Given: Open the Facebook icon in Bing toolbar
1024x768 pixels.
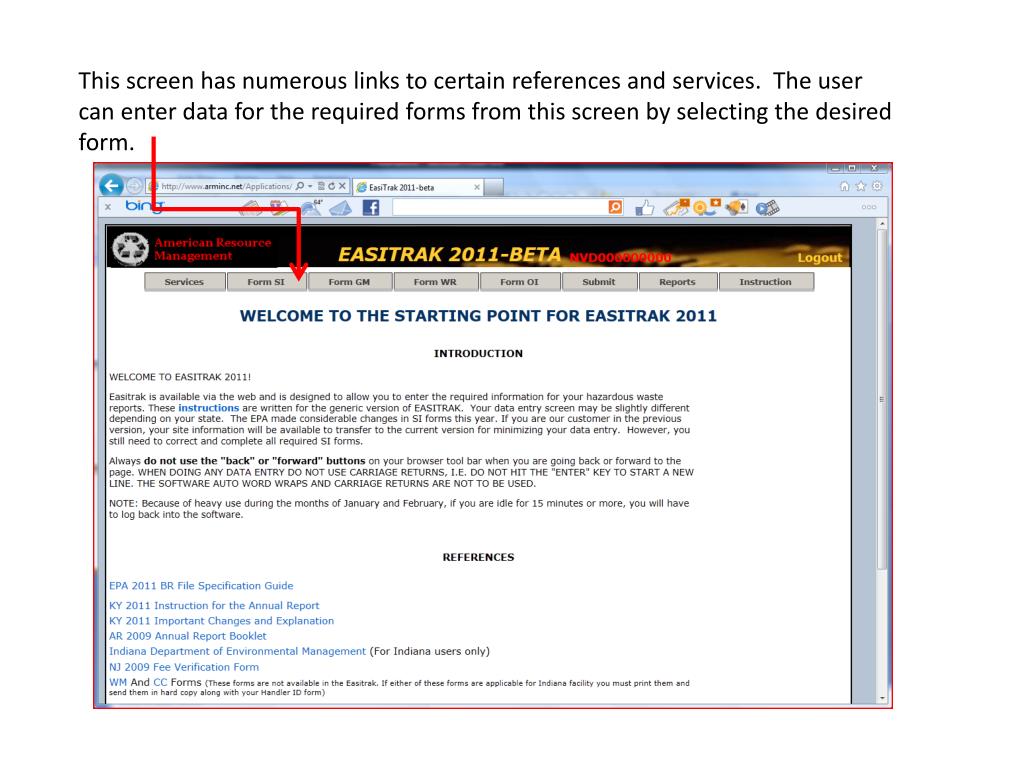Looking at the screenshot, I should (371, 208).
